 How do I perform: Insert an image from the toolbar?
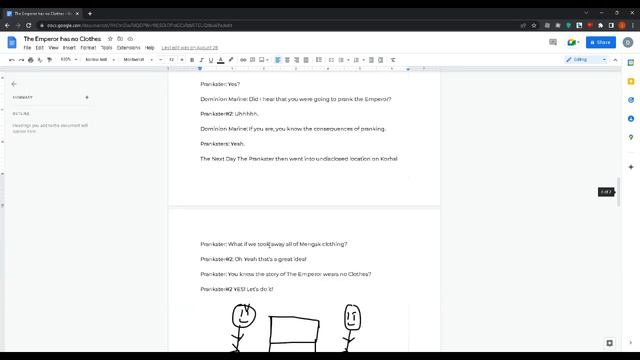262,60
